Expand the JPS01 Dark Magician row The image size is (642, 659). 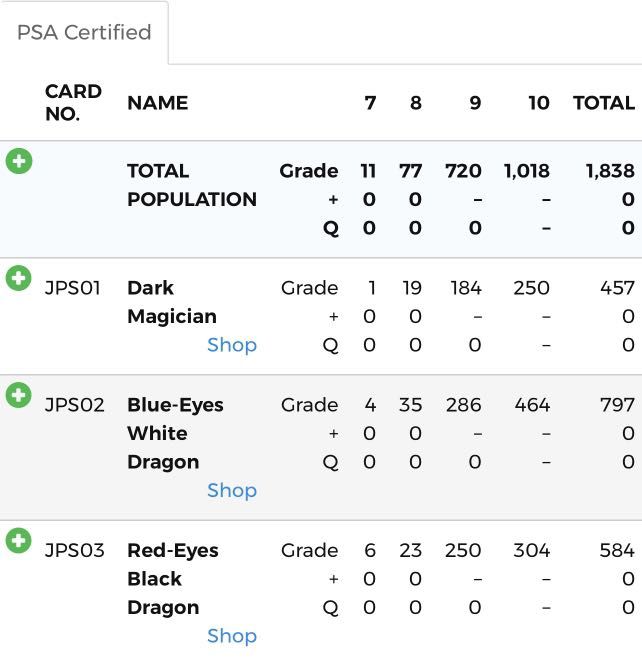(18, 278)
